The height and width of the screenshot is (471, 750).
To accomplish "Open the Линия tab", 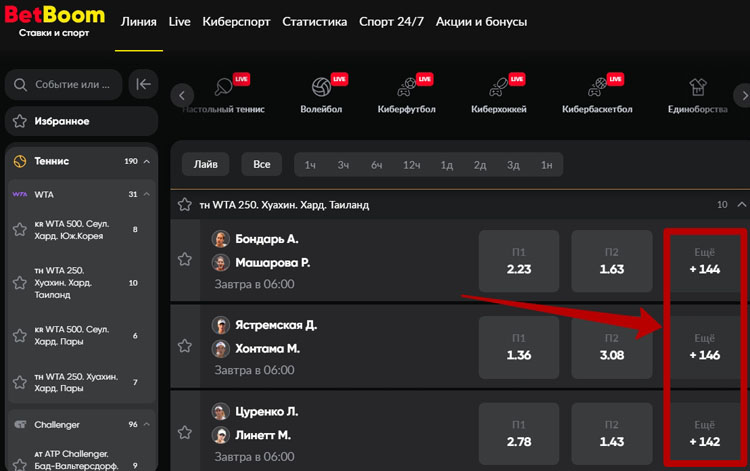I will [x=139, y=22].
